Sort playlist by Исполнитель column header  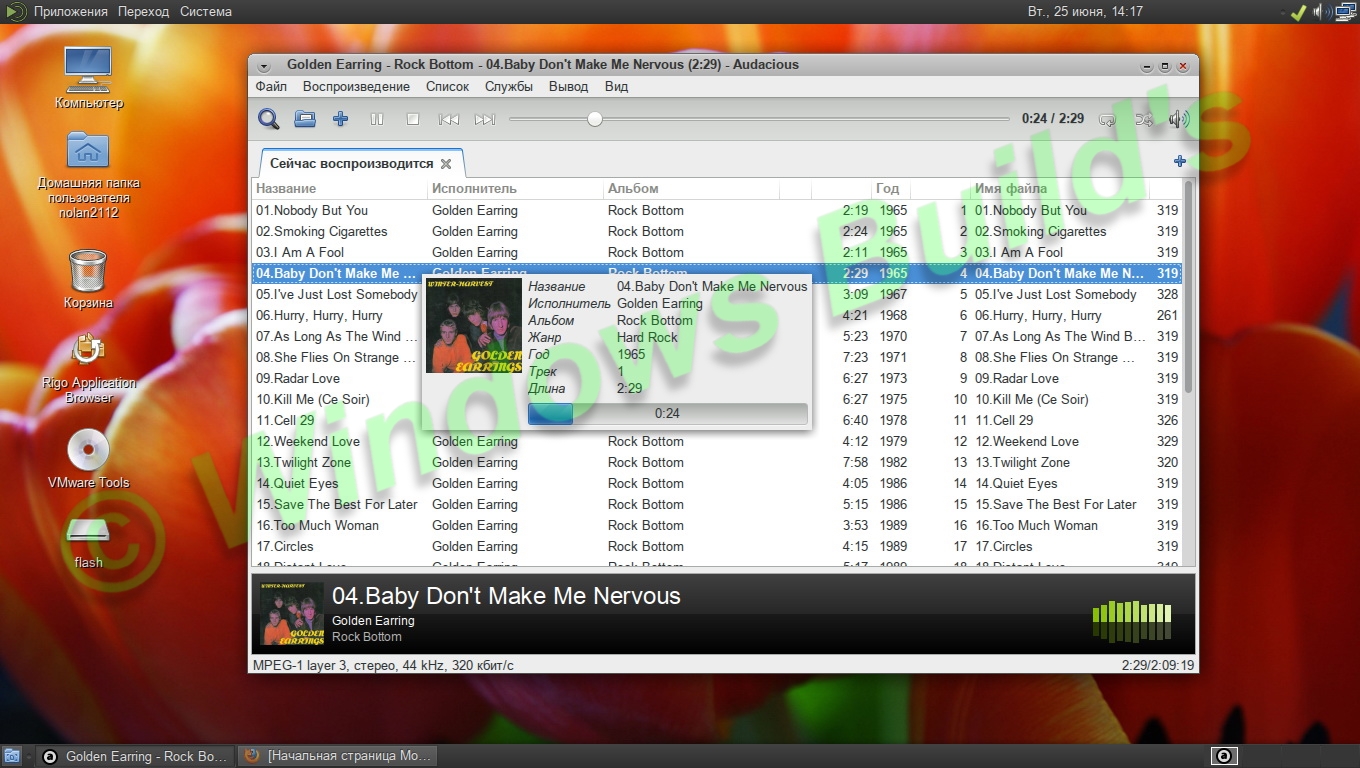516,188
